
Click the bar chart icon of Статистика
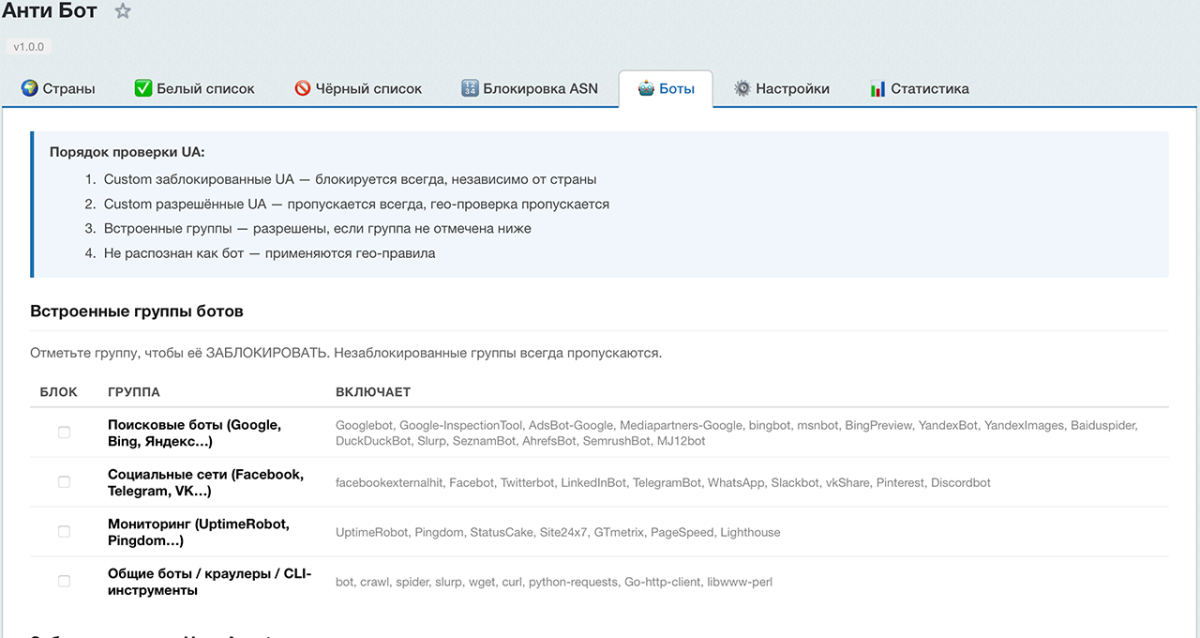pos(878,88)
